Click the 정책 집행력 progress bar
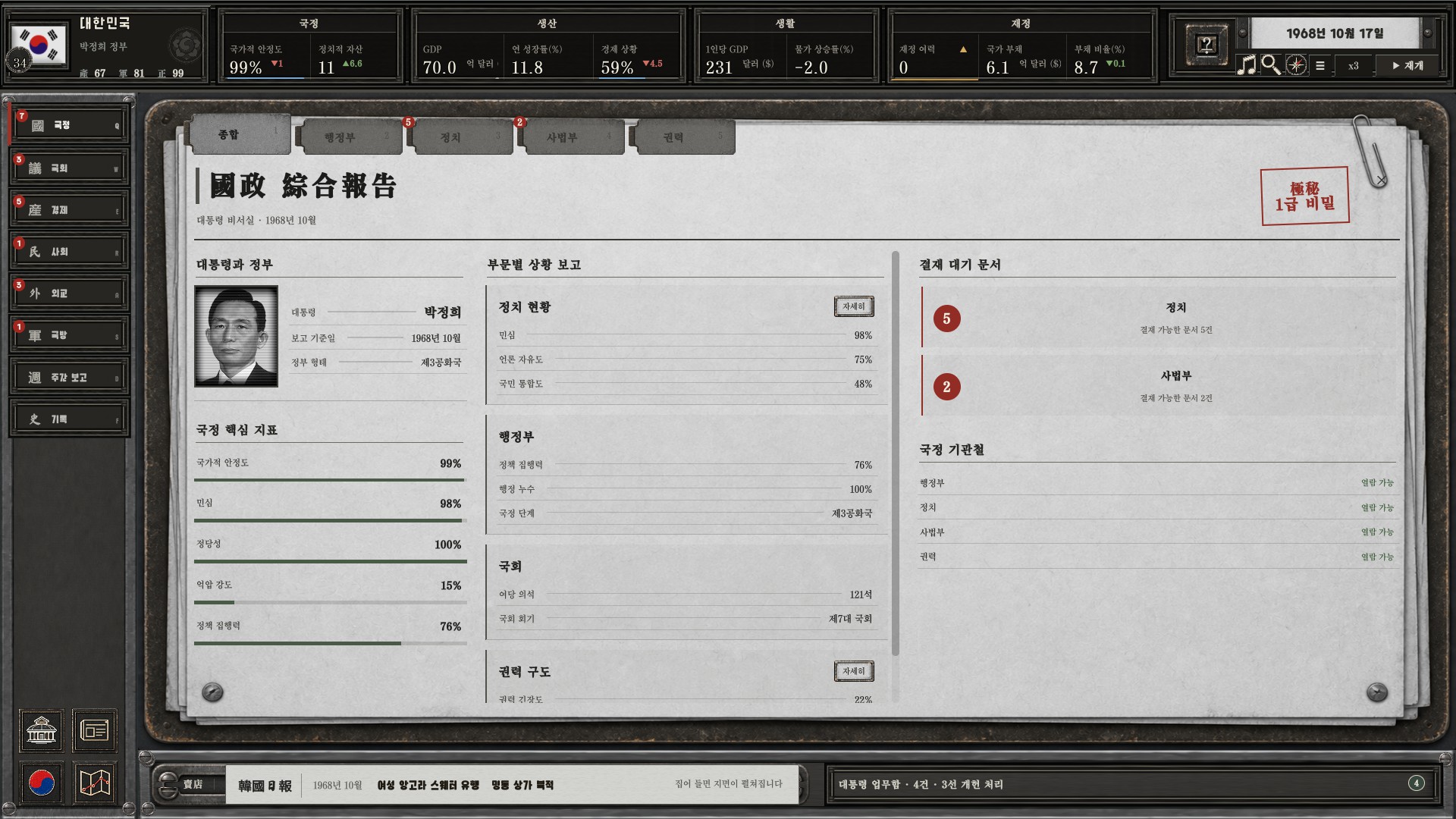Image resolution: width=1456 pixels, height=819 pixels. (x=329, y=643)
